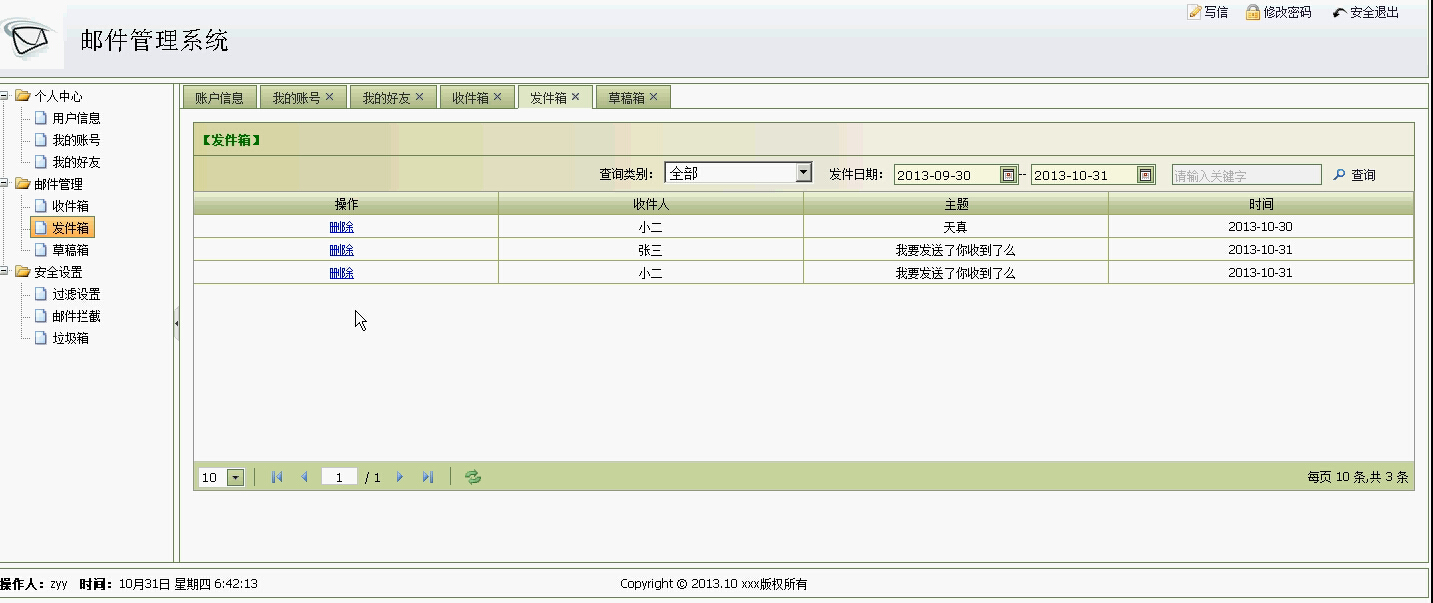Click the 收件人 column header
The width and height of the screenshot is (1433, 603).
(651, 203)
